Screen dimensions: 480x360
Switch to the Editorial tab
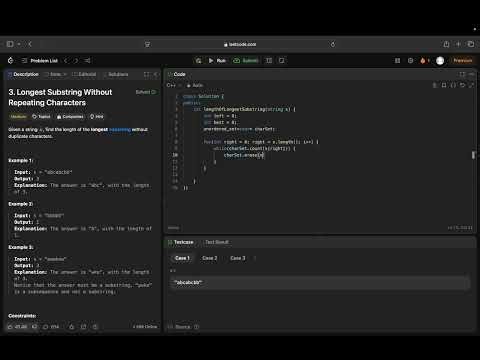[x=84, y=74]
